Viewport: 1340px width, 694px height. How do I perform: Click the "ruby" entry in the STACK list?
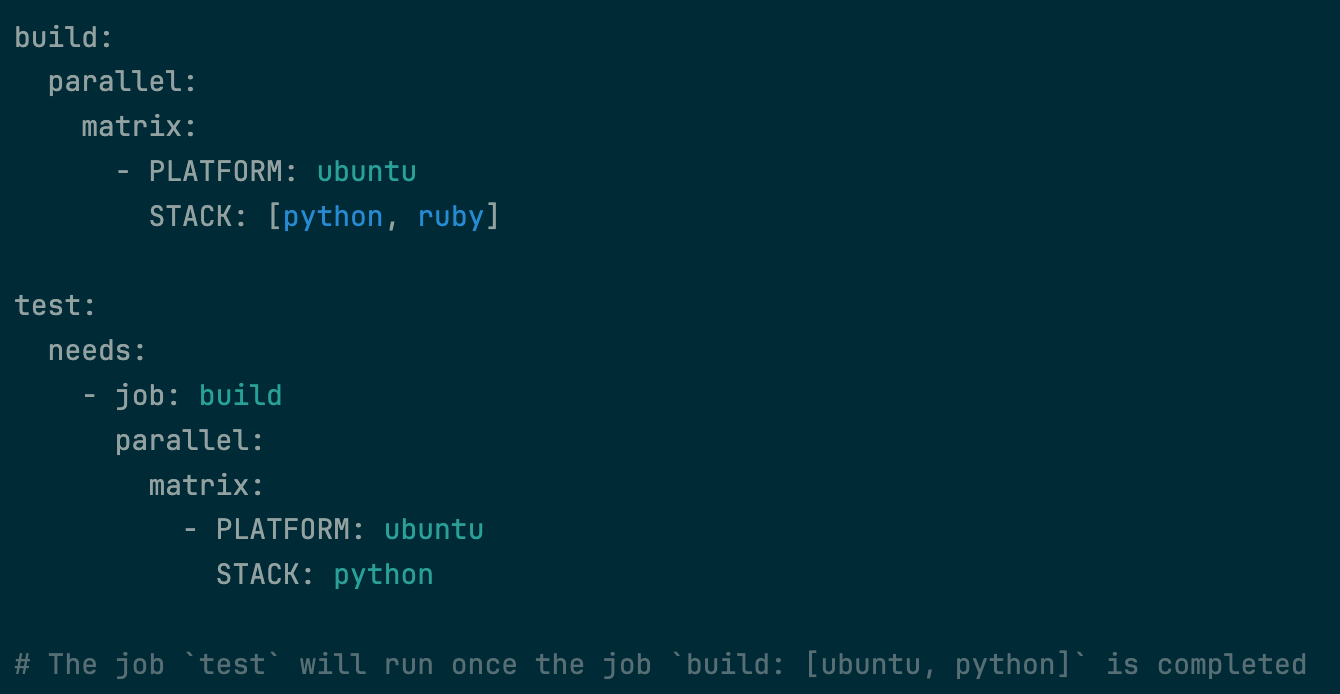pyautogui.click(x=450, y=217)
